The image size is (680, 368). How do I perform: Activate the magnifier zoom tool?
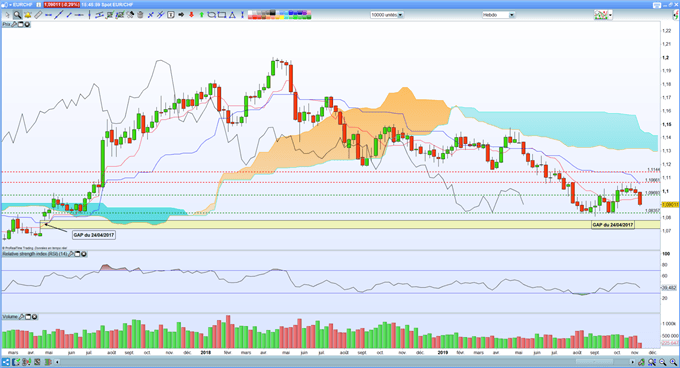[17, 15]
